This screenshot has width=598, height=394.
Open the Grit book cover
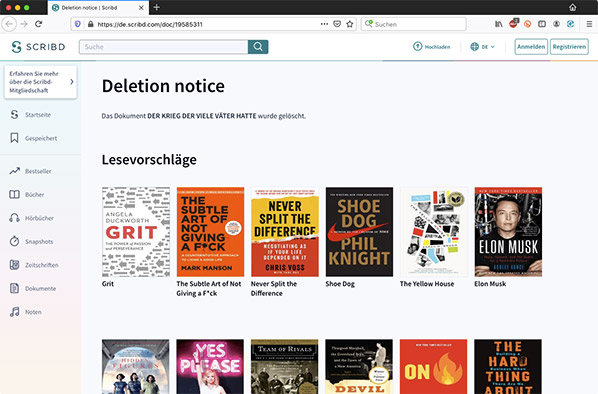(136, 232)
